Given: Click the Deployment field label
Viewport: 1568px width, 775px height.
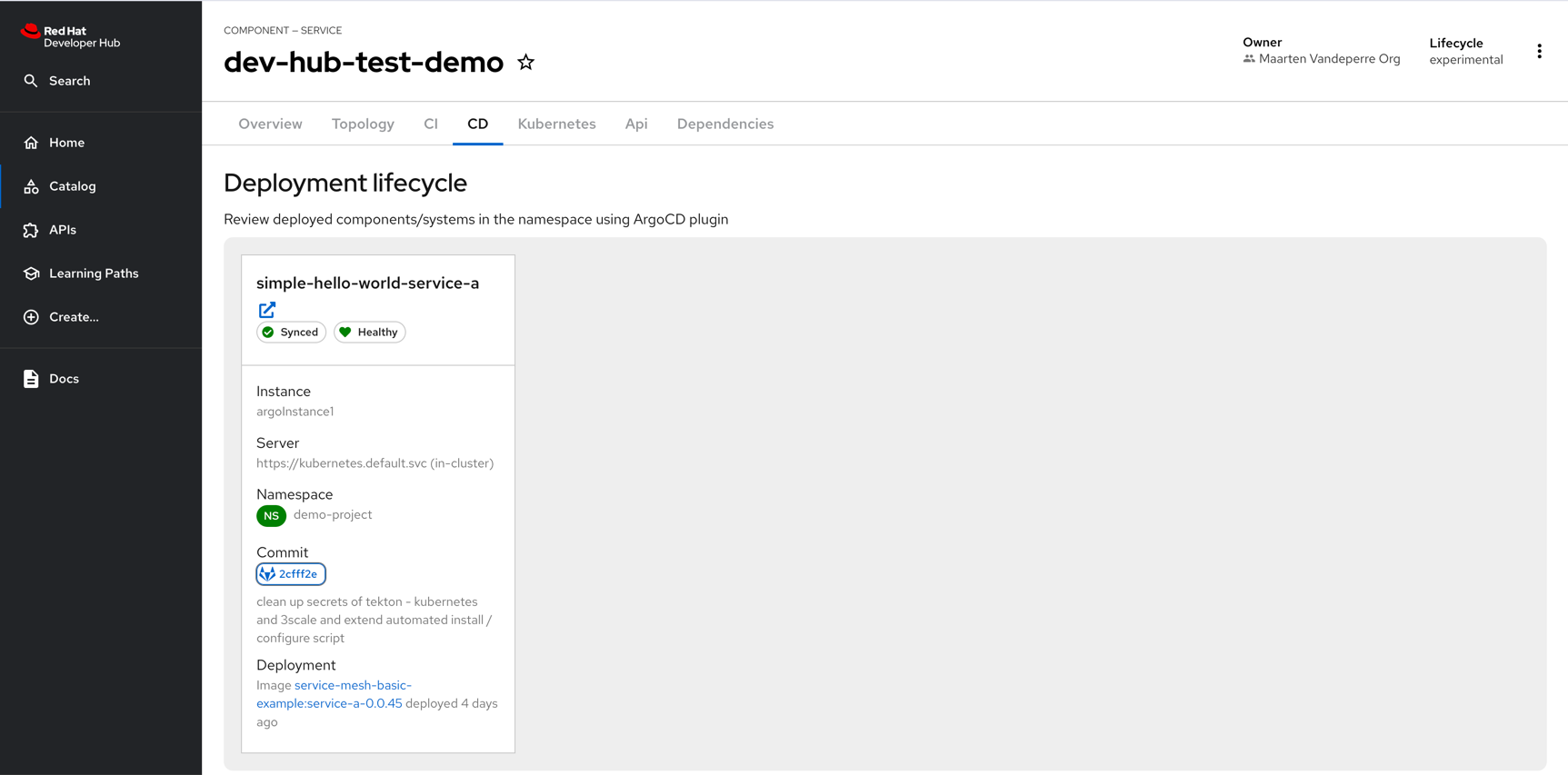Looking at the screenshot, I should point(296,665).
